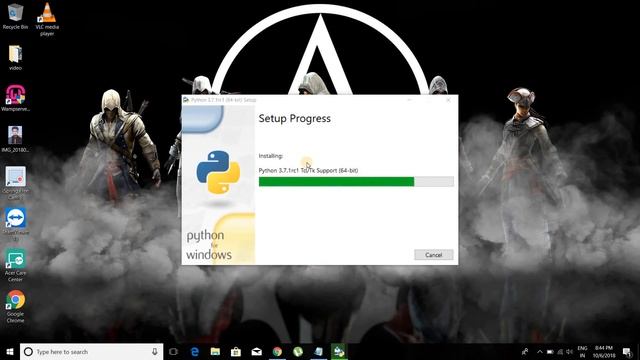Select the Free Cam desktop shortcut
Image resolution: width=640 pixels, height=360 pixels.
16,182
